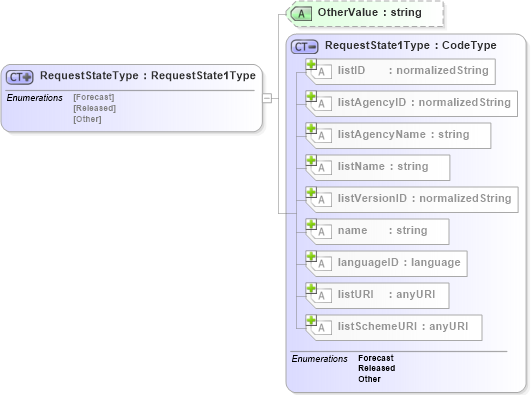Click the Released enumeration in RequestState1Type

(377, 368)
